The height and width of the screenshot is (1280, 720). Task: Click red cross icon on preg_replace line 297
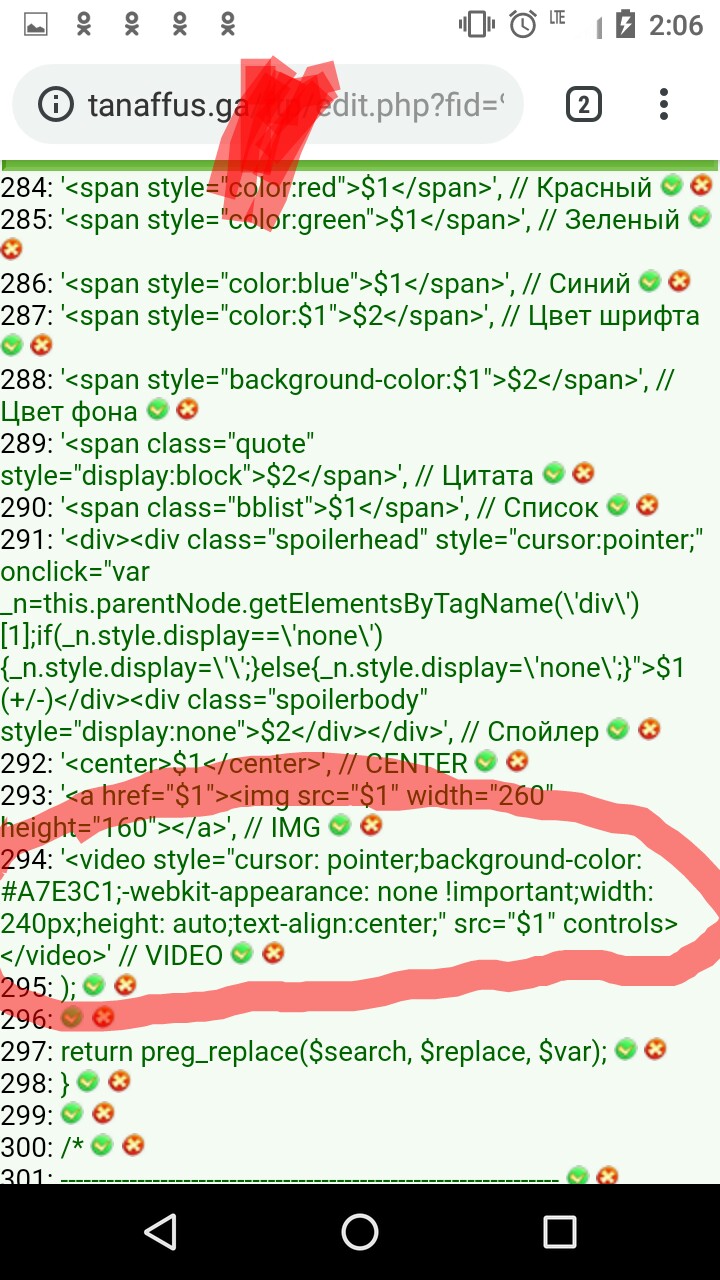tap(655, 1049)
